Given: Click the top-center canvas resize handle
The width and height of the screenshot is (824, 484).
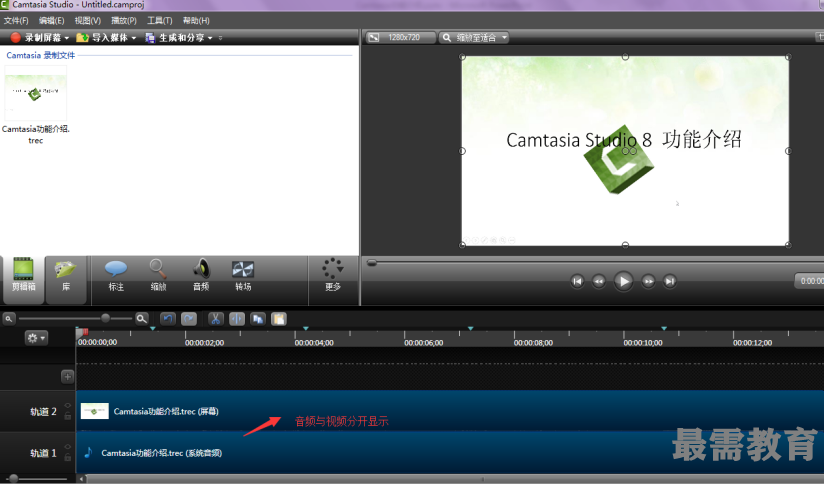Looking at the screenshot, I should click(x=625, y=57).
